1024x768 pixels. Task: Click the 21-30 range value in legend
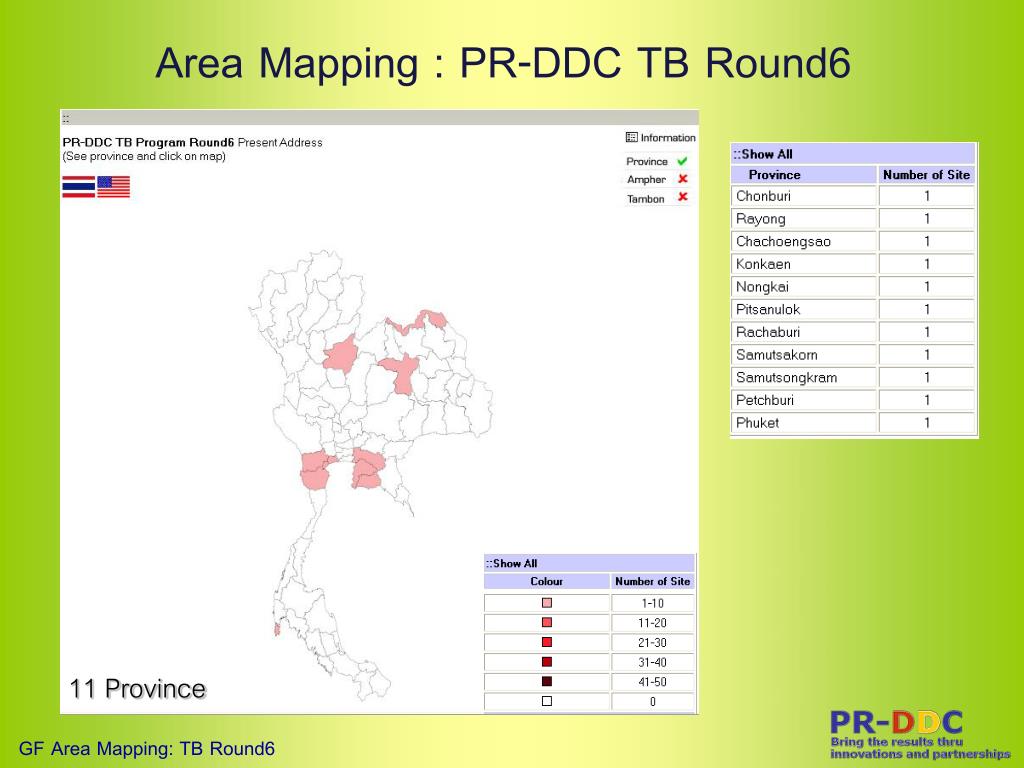click(652, 643)
